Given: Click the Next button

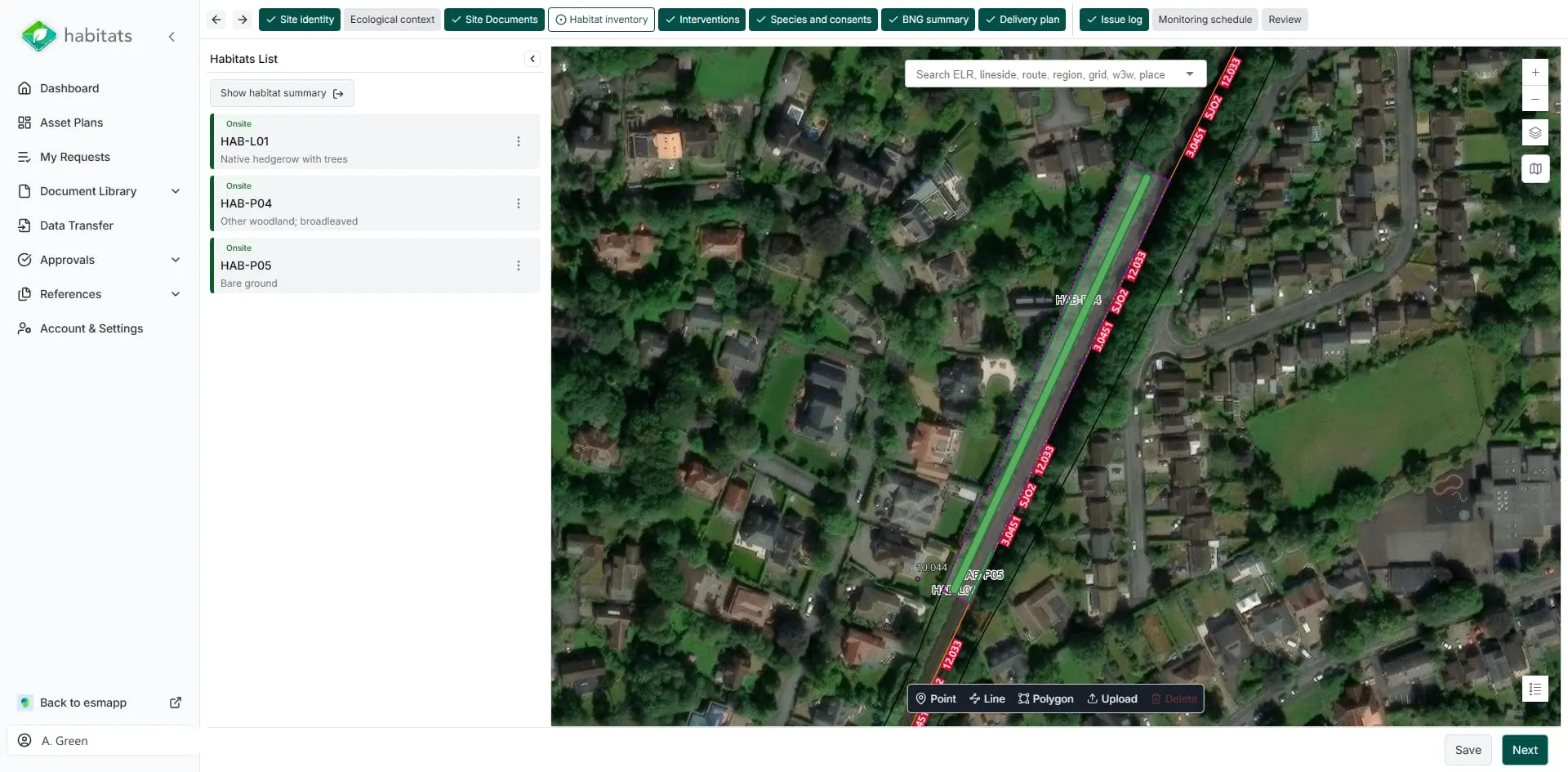Looking at the screenshot, I should tap(1525, 750).
